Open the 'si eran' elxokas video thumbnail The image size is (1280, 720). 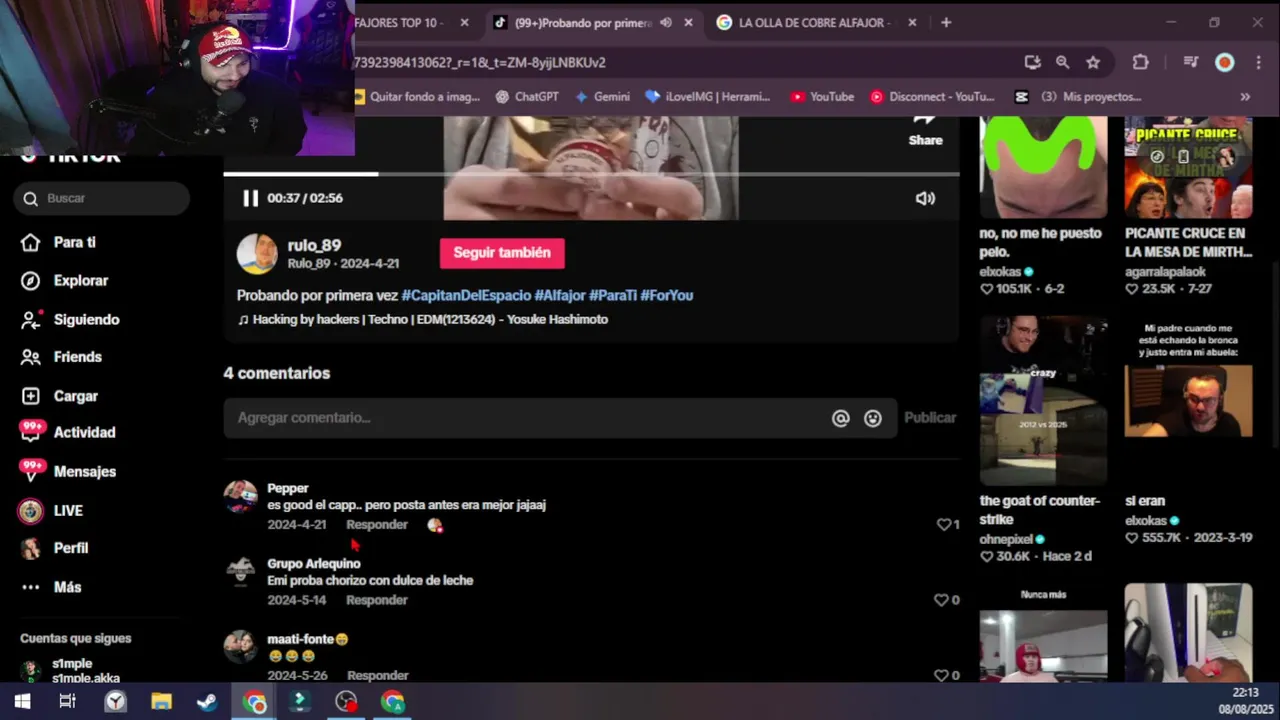[x=1188, y=400]
